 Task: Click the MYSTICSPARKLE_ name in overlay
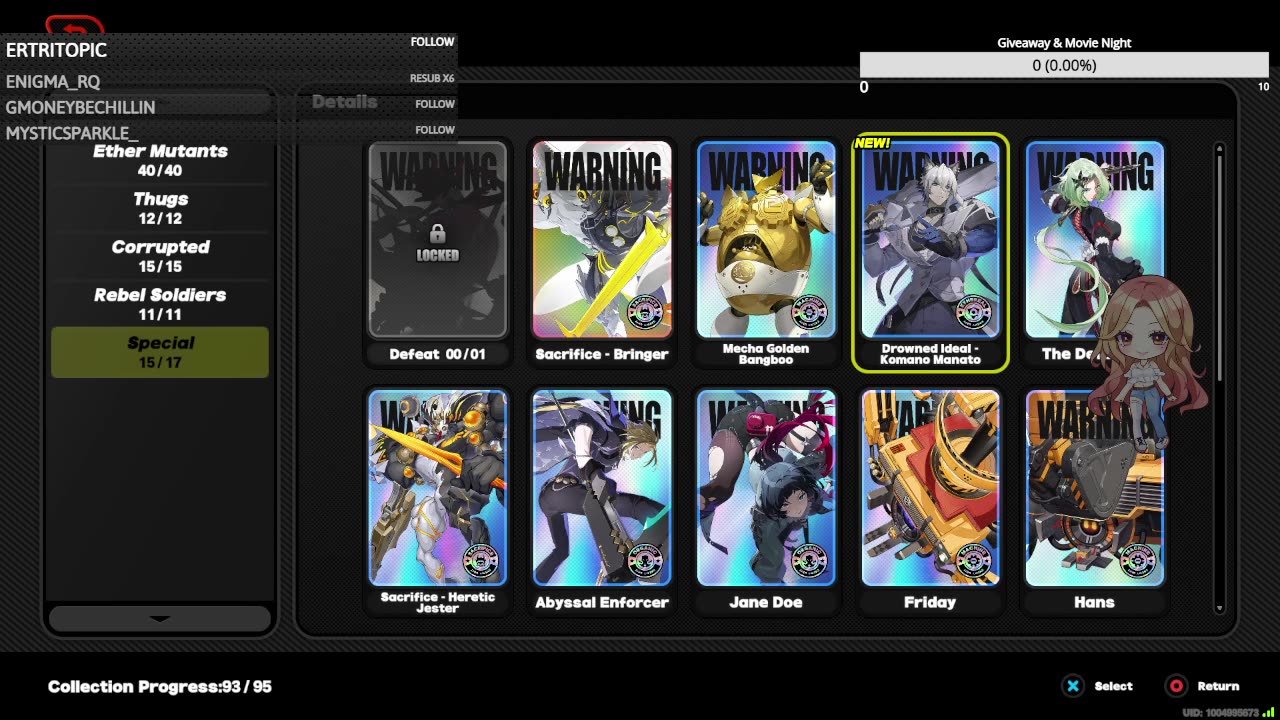click(x=72, y=133)
